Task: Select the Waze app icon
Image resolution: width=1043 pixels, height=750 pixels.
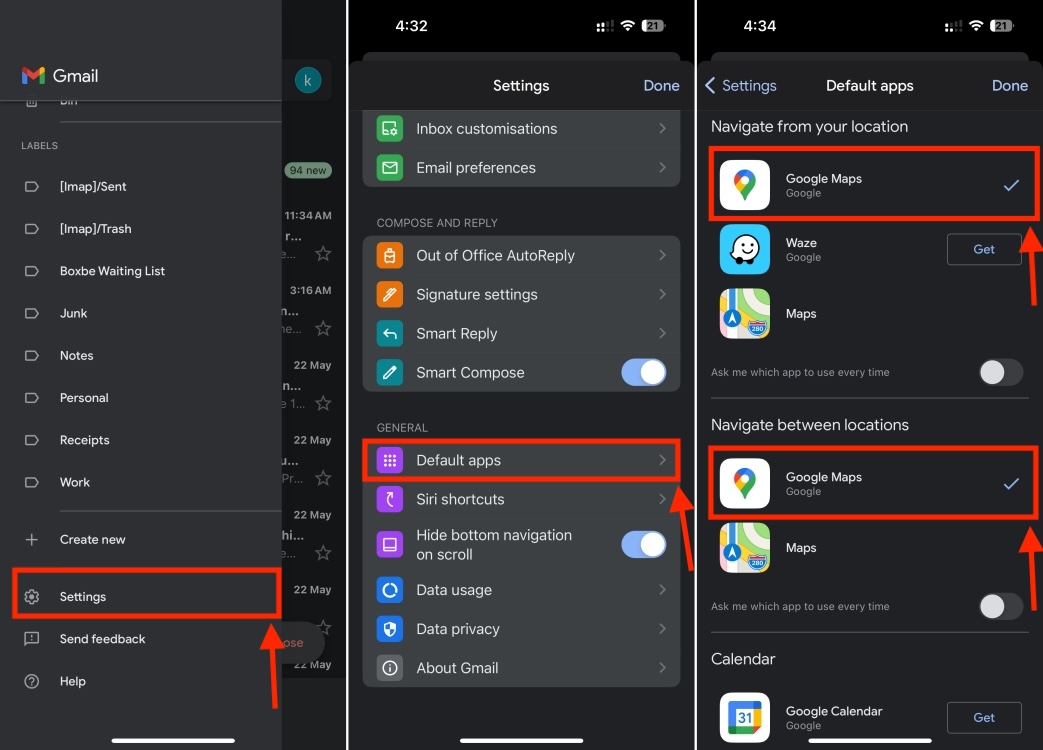Action: coord(744,249)
